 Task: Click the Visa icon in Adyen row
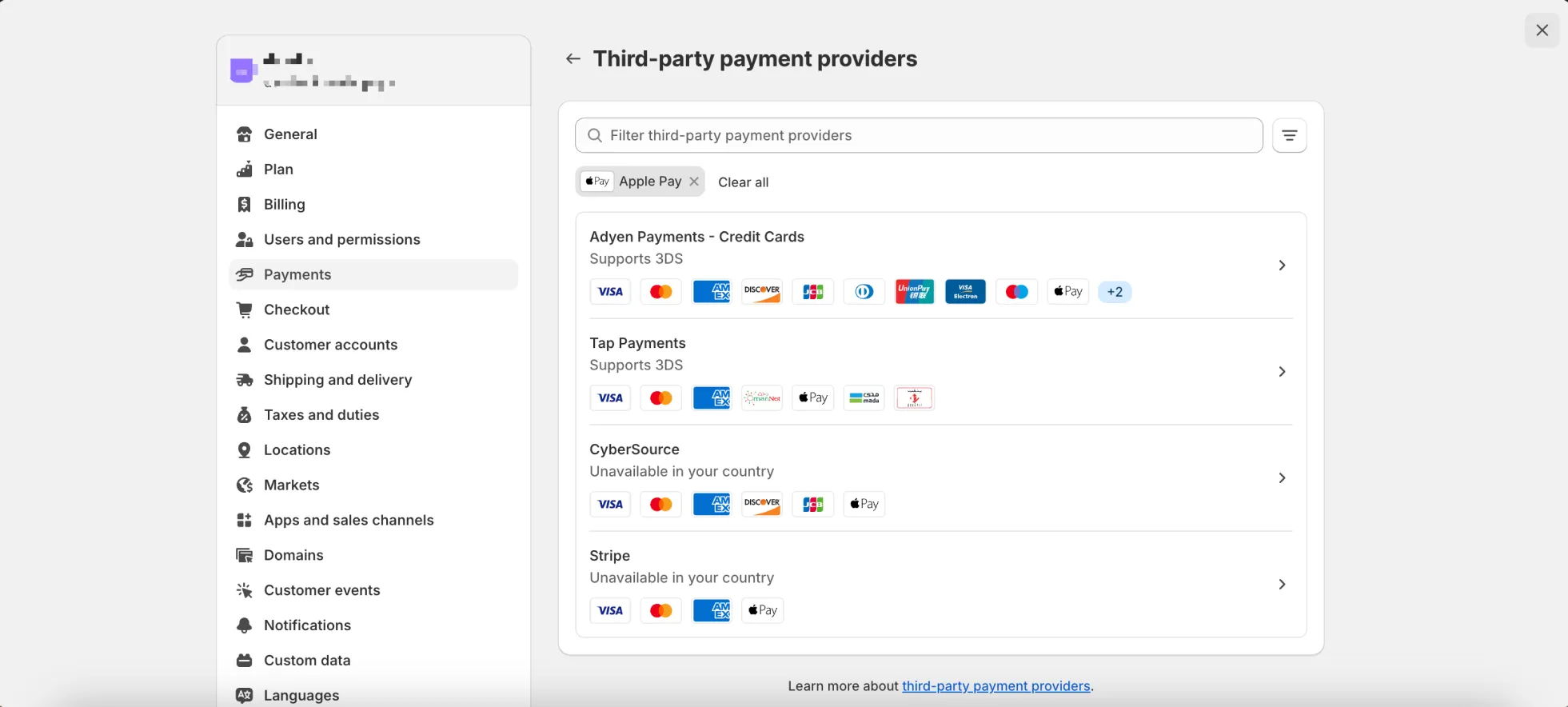[610, 292]
